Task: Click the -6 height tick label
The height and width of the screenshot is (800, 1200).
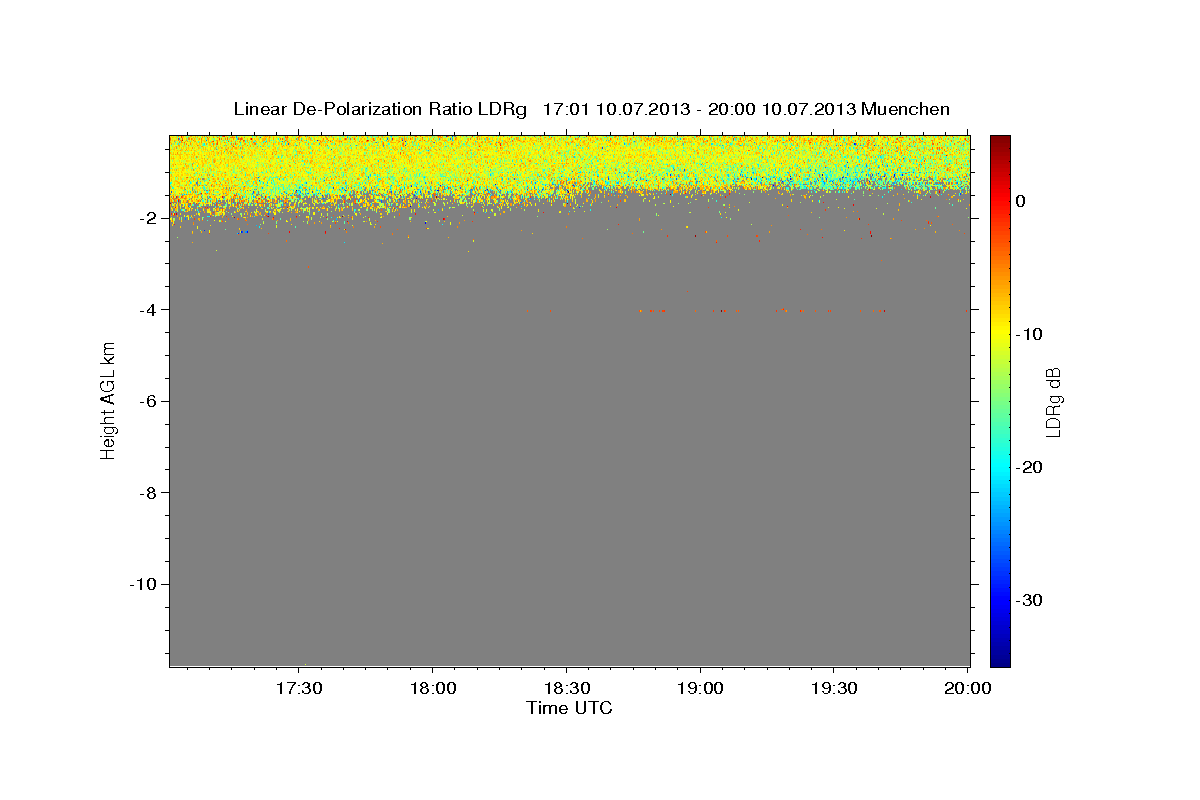Action: (x=149, y=401)
